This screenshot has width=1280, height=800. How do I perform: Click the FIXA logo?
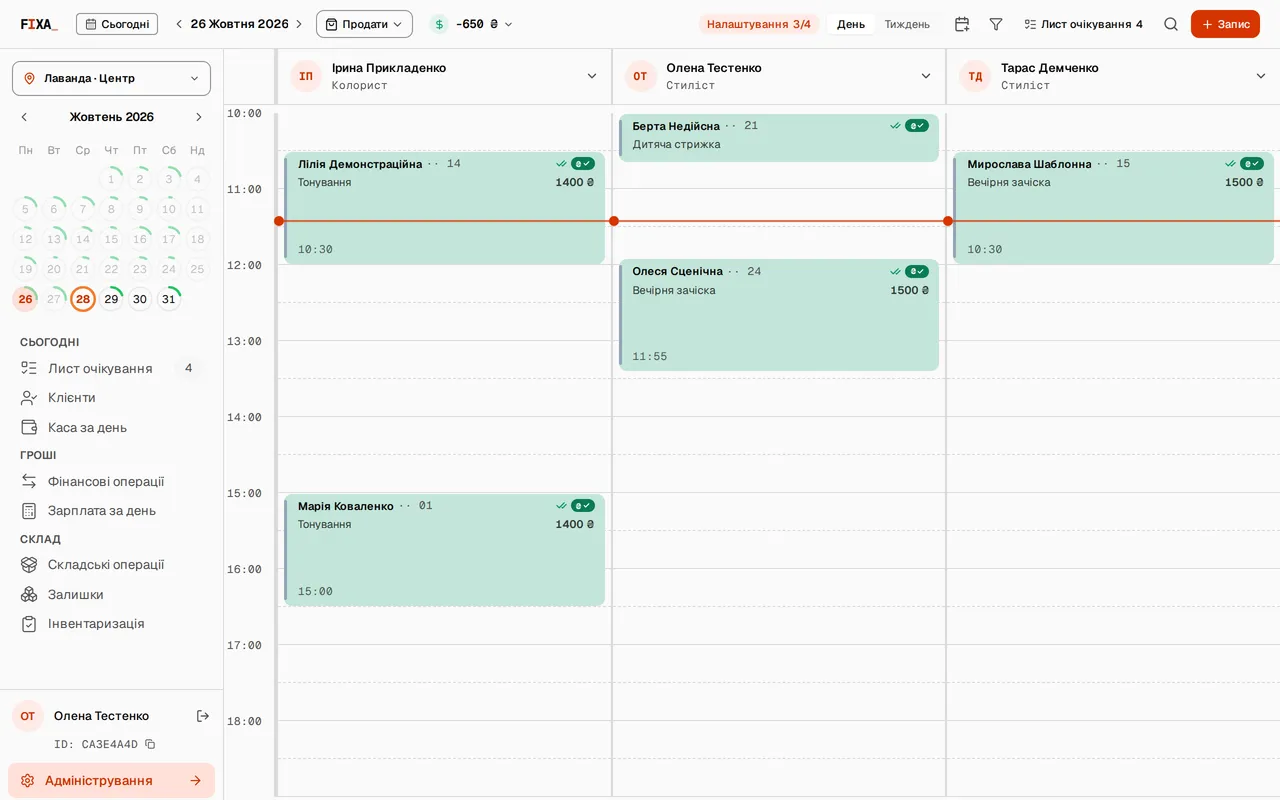tap(39, 24)
